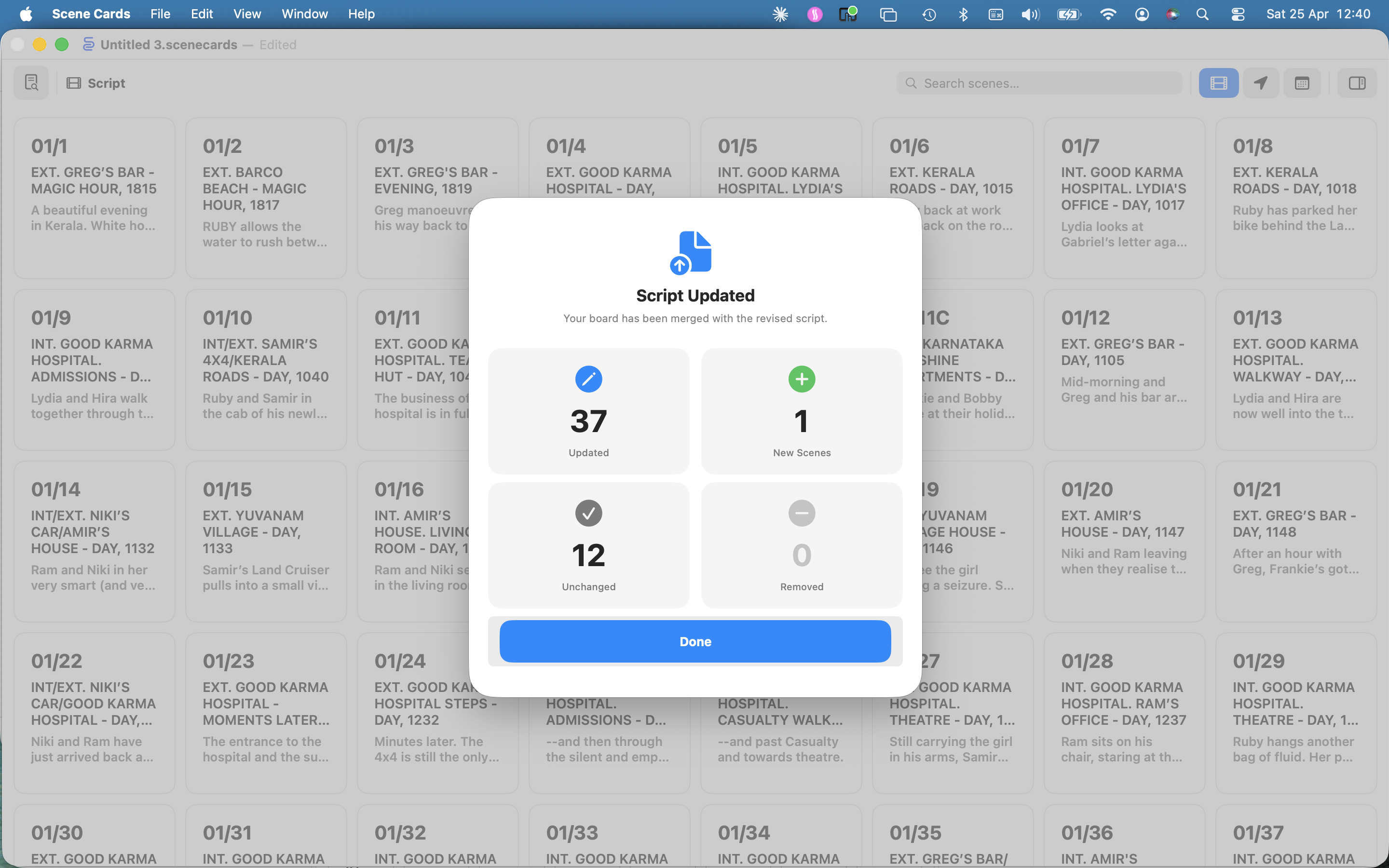Screen dimensions: 1389x868
Task: Open the File menu
Action: pyautogui.click(x=160, y=14)
